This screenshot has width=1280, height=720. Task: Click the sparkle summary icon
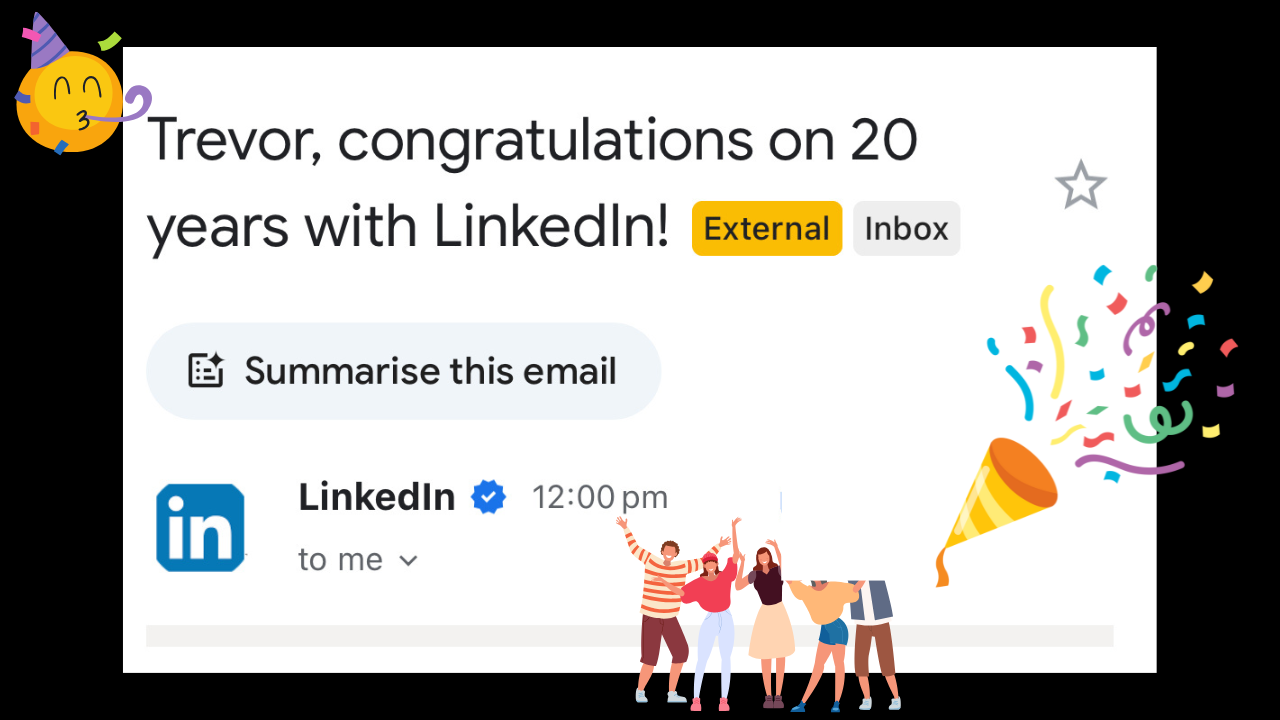[206, 371]
